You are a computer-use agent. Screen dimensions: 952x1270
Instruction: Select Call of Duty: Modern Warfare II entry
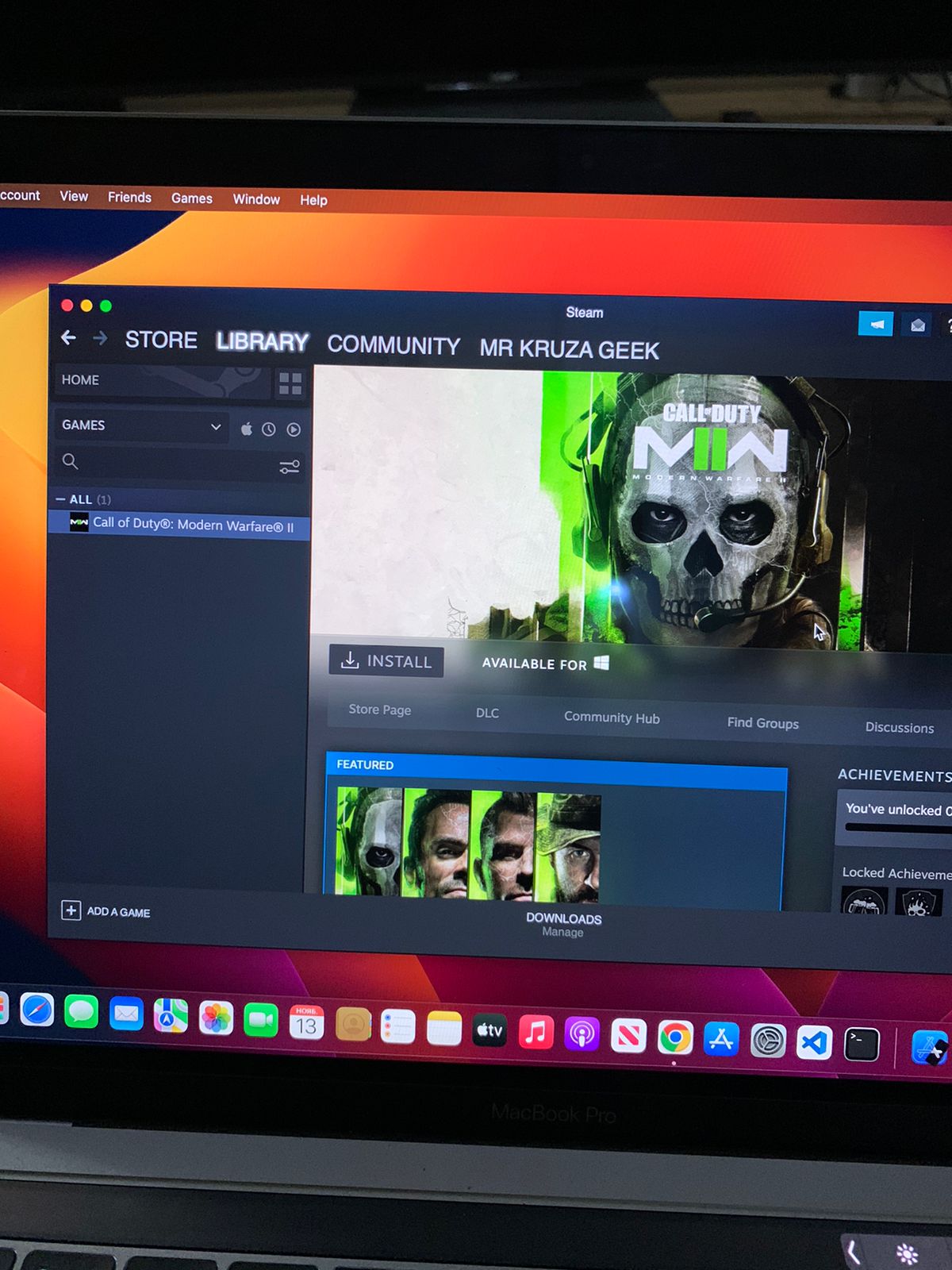click(x=178, y=525)
